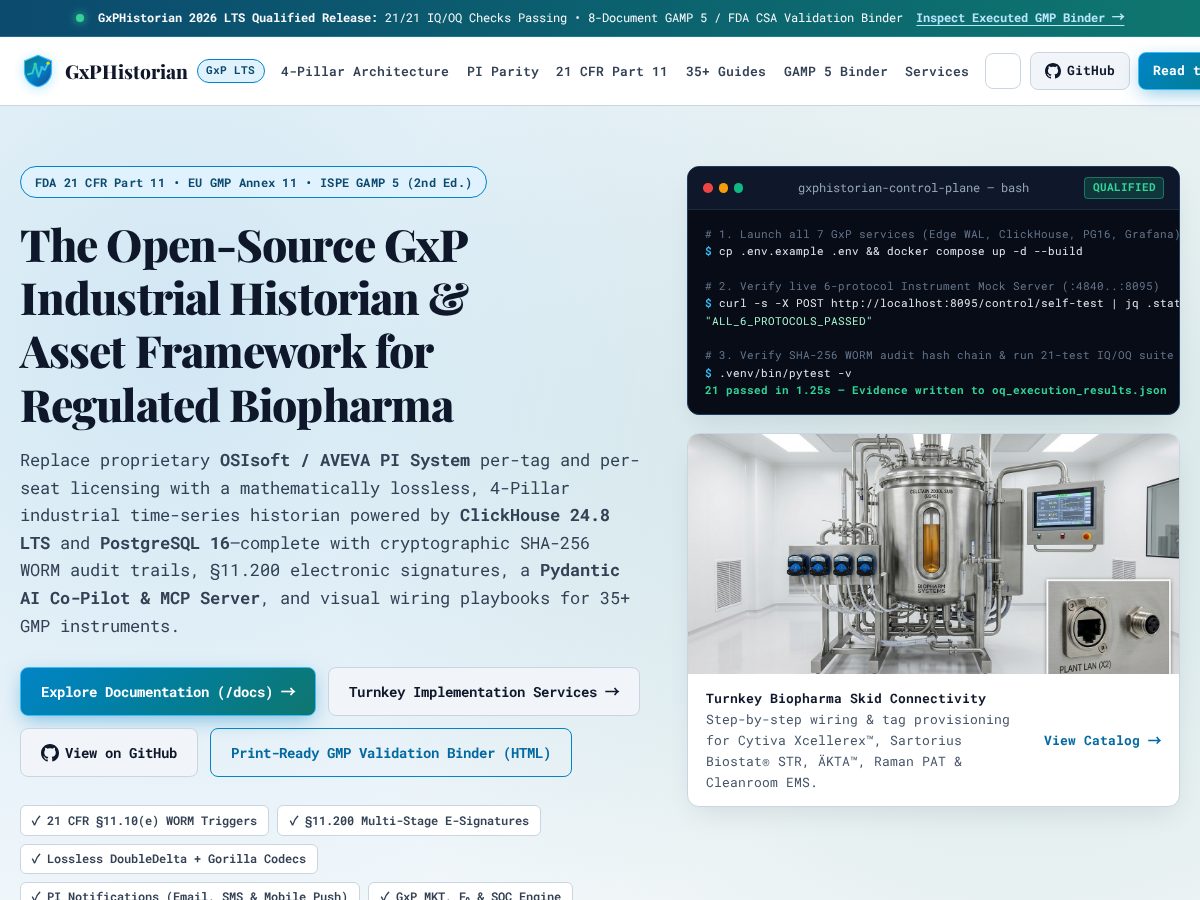This screenshot has height=900, width=1200.
Task: Click the bioreactor skid photo
Action: pos(933,554)
